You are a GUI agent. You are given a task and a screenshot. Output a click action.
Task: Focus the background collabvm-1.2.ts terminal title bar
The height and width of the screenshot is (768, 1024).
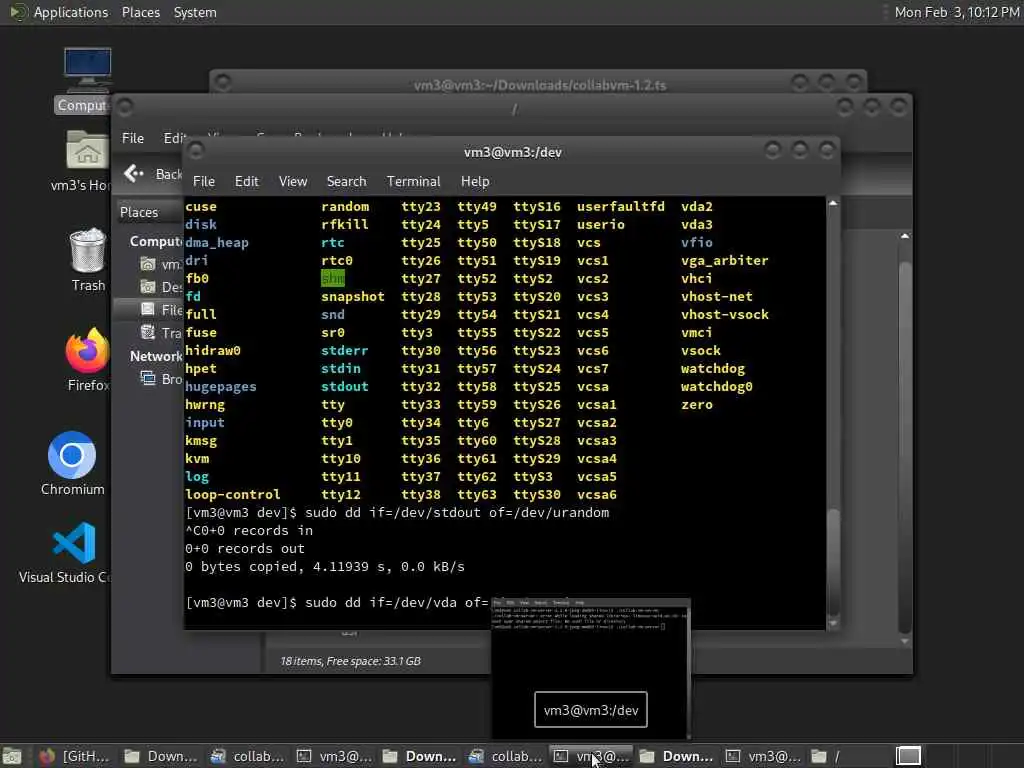point(539,85)
